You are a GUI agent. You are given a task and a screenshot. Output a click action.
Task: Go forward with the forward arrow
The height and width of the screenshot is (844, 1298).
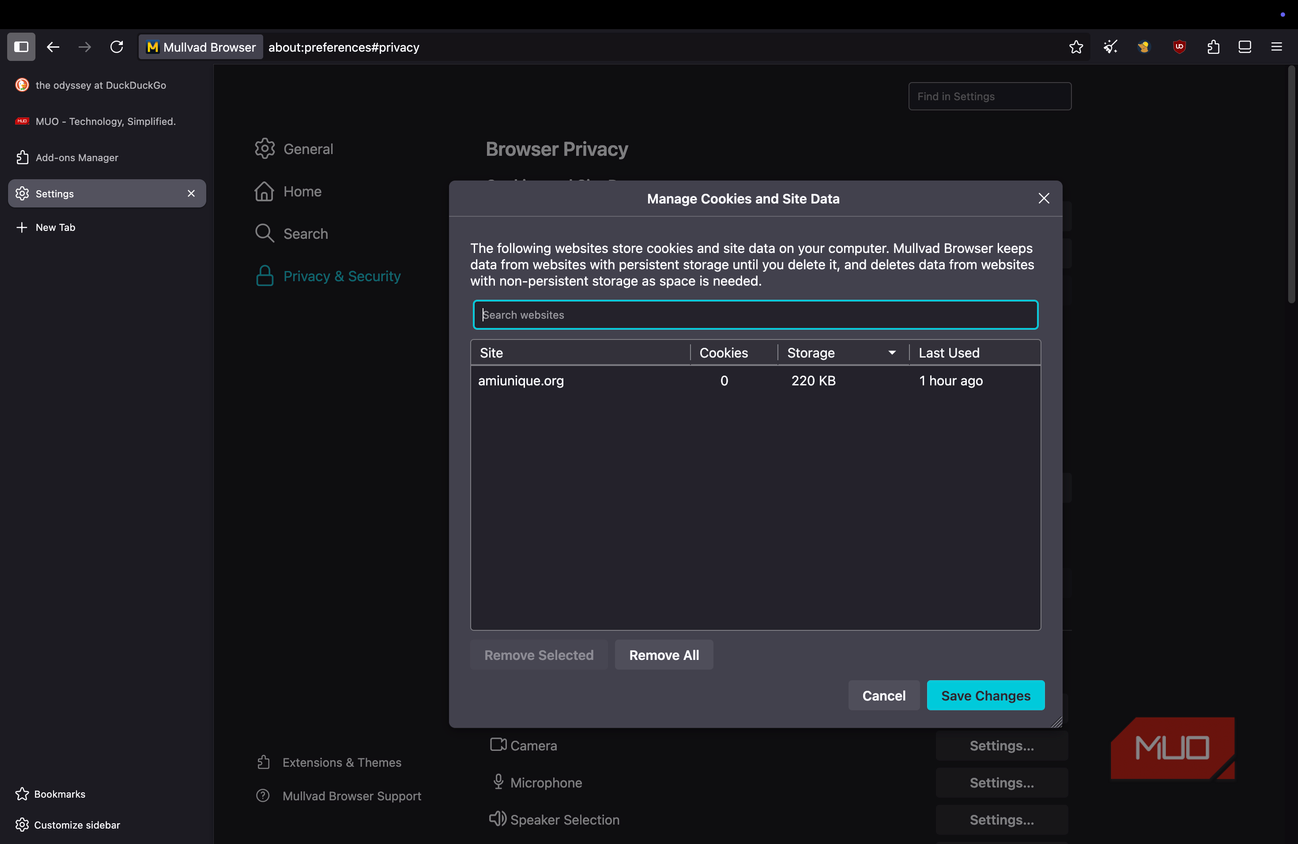pyautogui.click(x=85, y=47)
